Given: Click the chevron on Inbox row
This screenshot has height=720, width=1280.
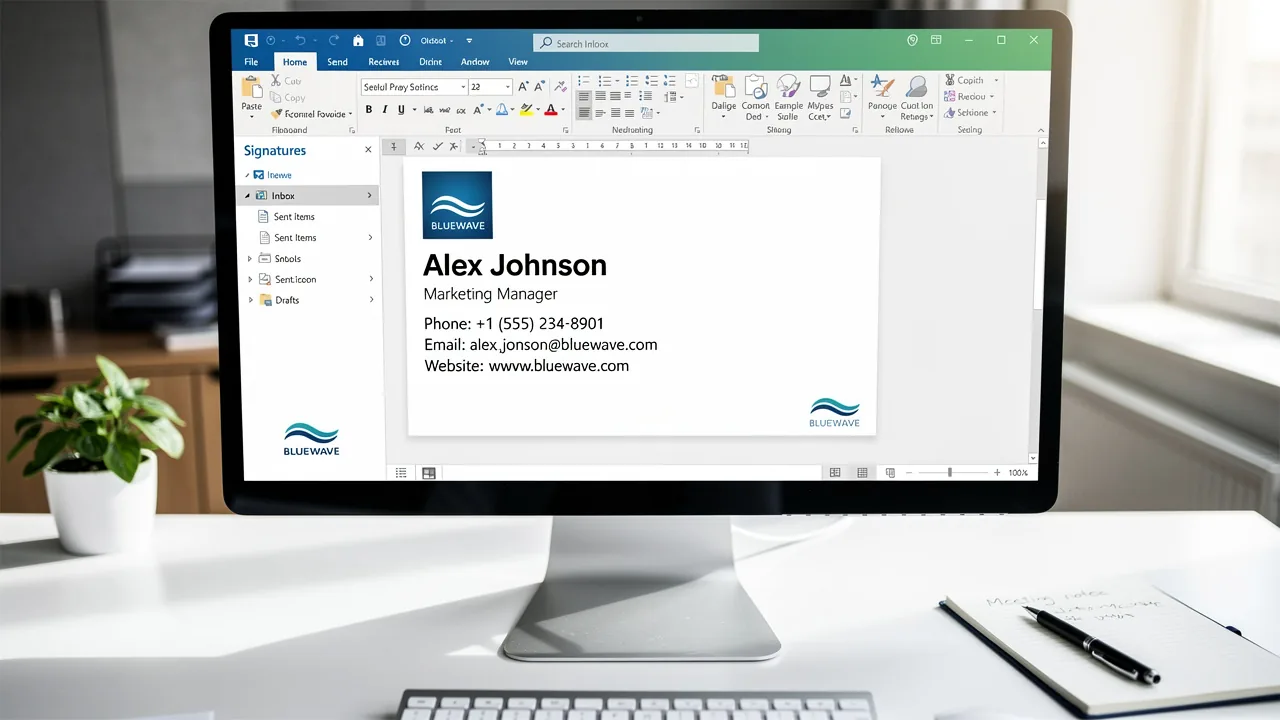Looking at the screenshot, I should pyautogui.click(x=370, y=196).
